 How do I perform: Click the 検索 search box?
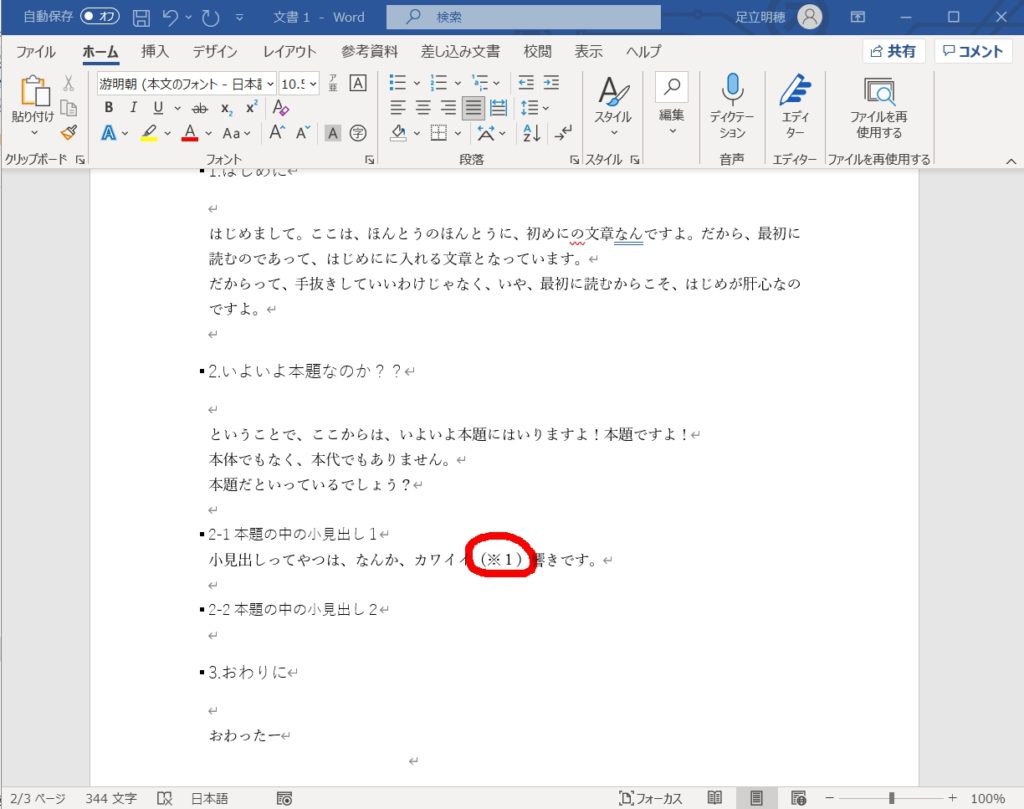pos(518,17)
